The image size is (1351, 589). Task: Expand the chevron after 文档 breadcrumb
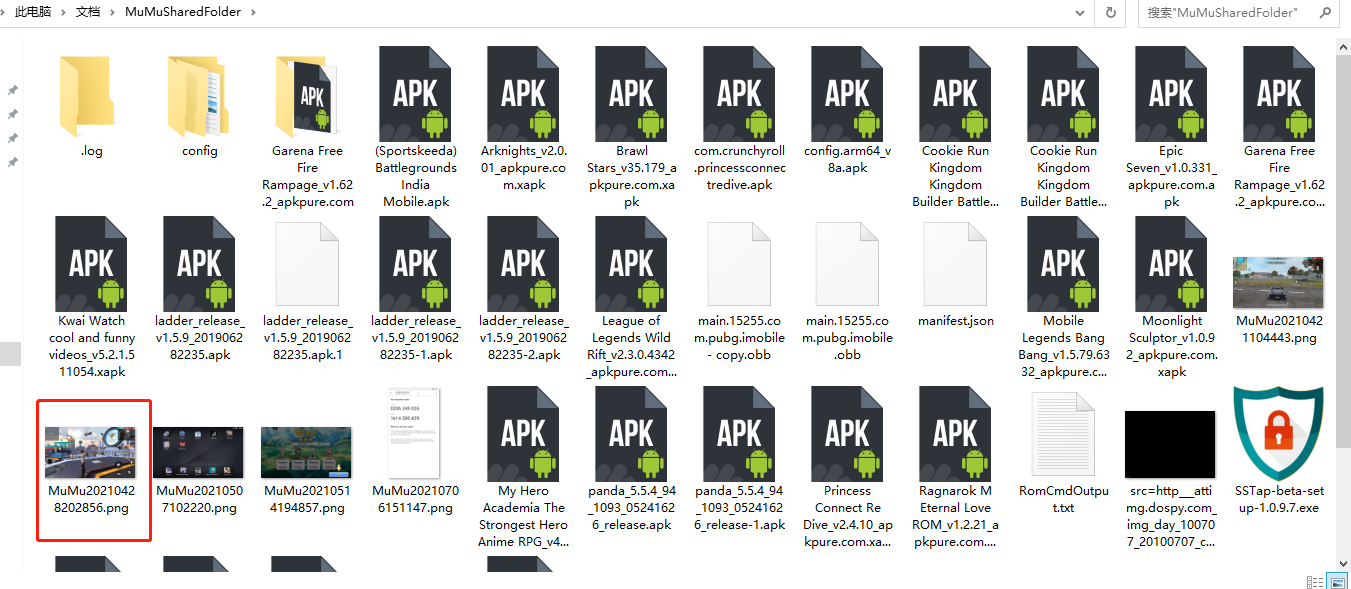pyautogui.click(x=113, y=12)
